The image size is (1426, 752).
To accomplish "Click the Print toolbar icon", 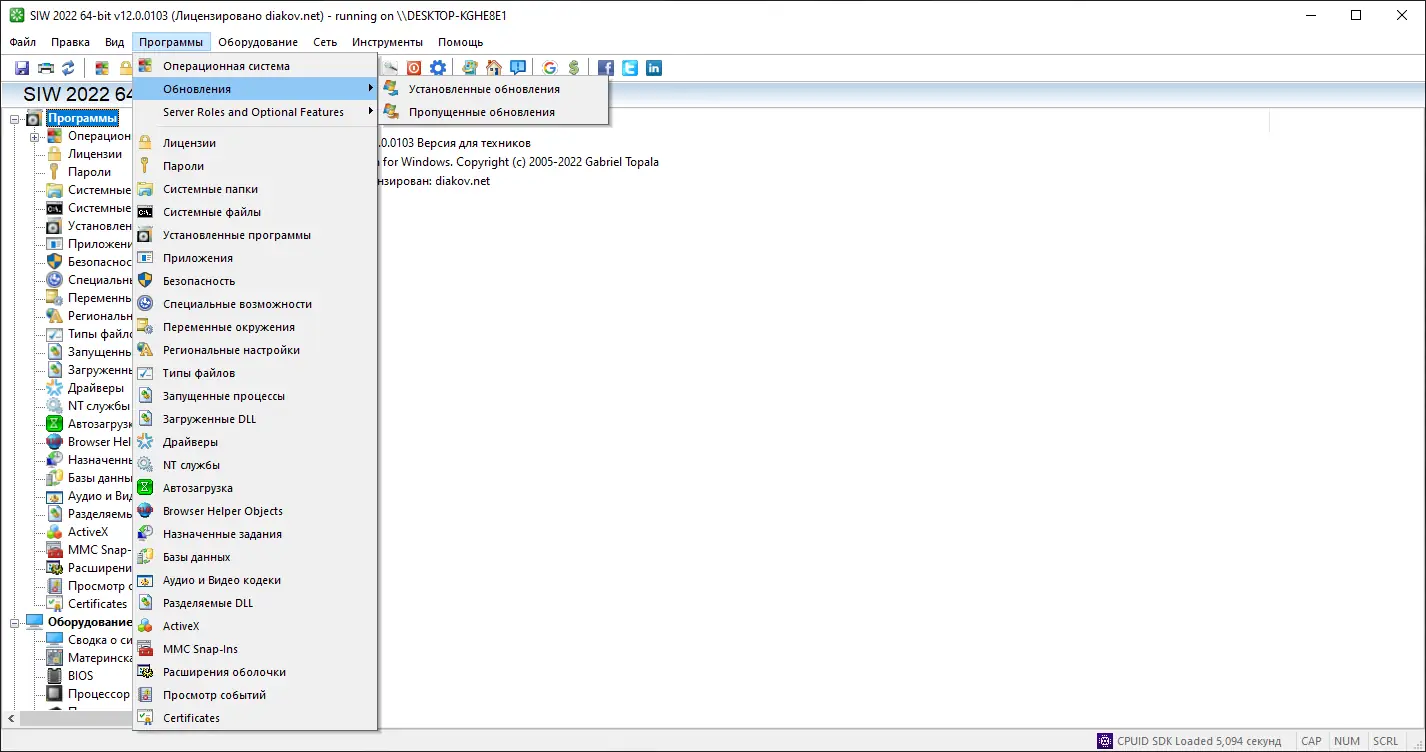I will click(45, 68).
